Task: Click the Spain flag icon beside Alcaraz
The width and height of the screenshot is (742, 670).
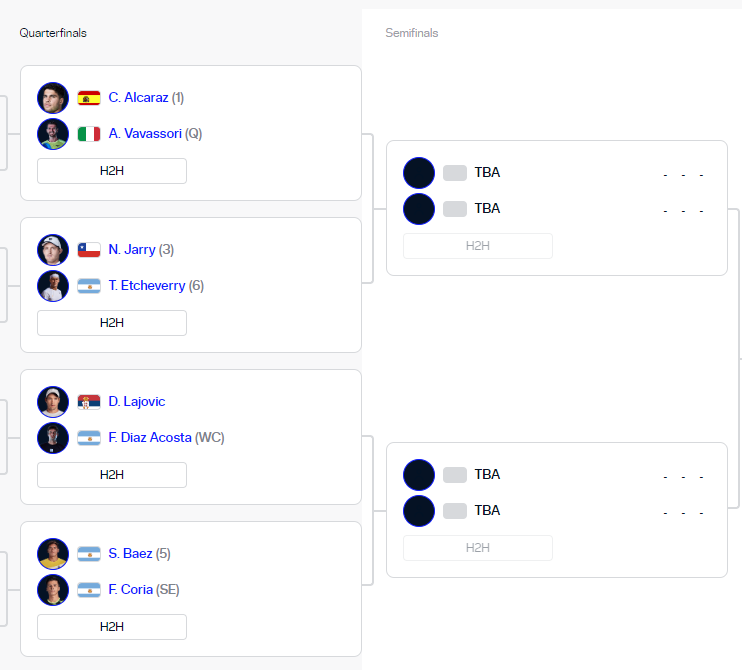Action: coord(89,98)
